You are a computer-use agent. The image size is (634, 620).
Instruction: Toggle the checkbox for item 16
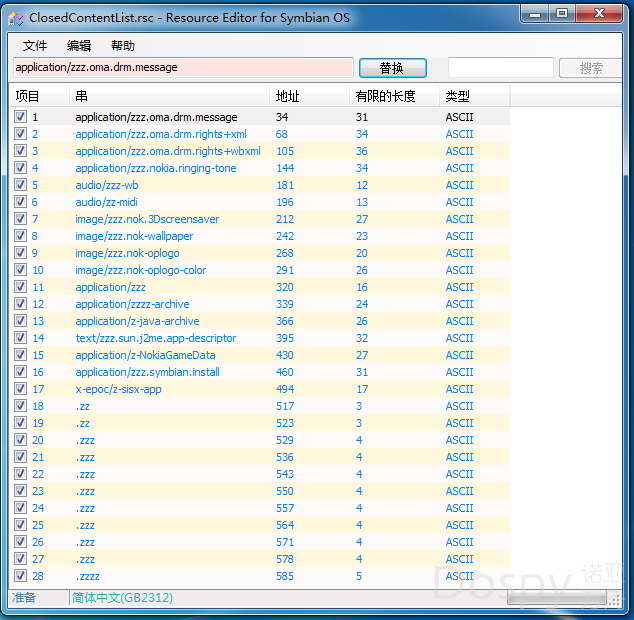[x=20, y=372]
